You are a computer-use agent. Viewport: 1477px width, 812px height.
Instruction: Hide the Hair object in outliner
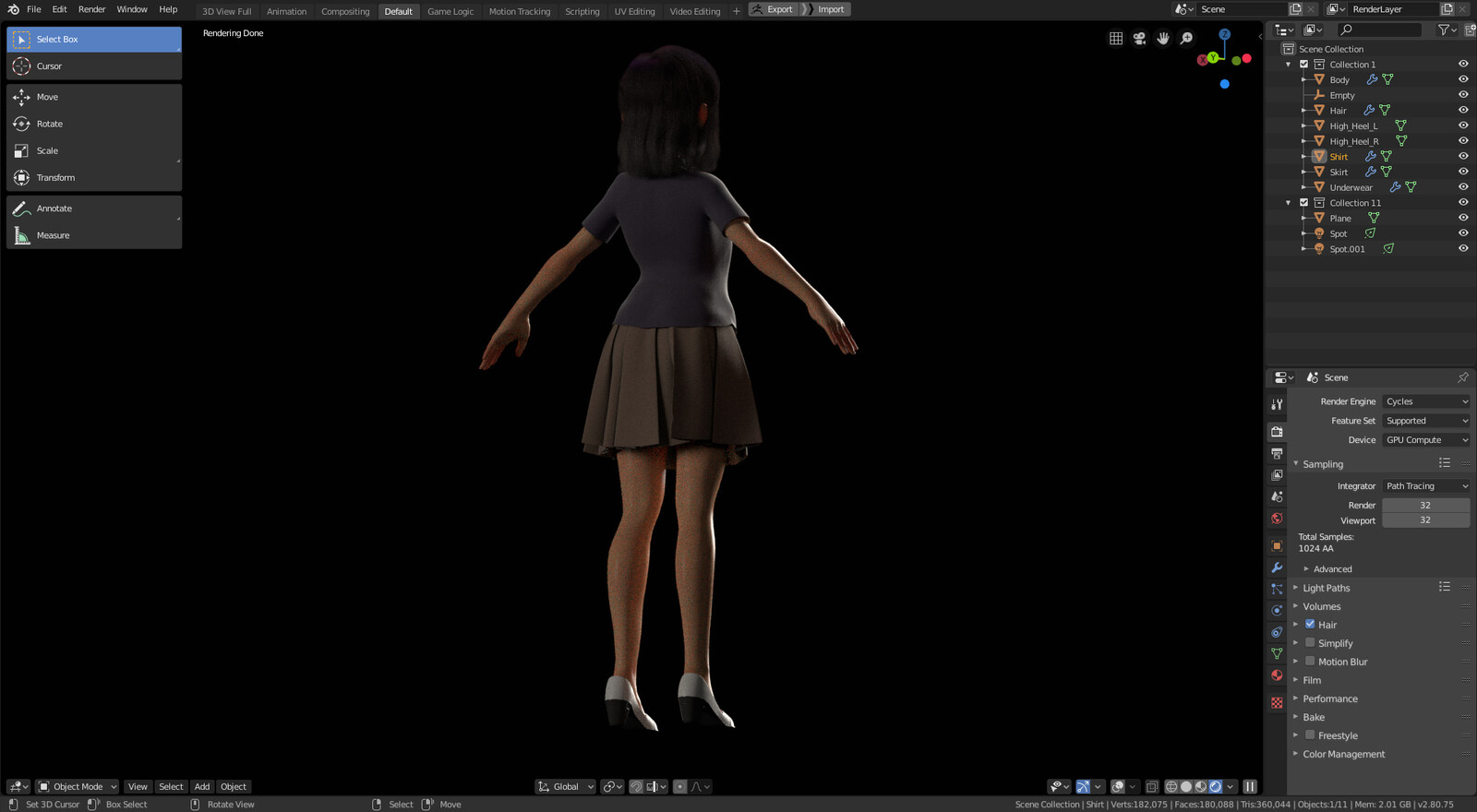point(1463,110)
